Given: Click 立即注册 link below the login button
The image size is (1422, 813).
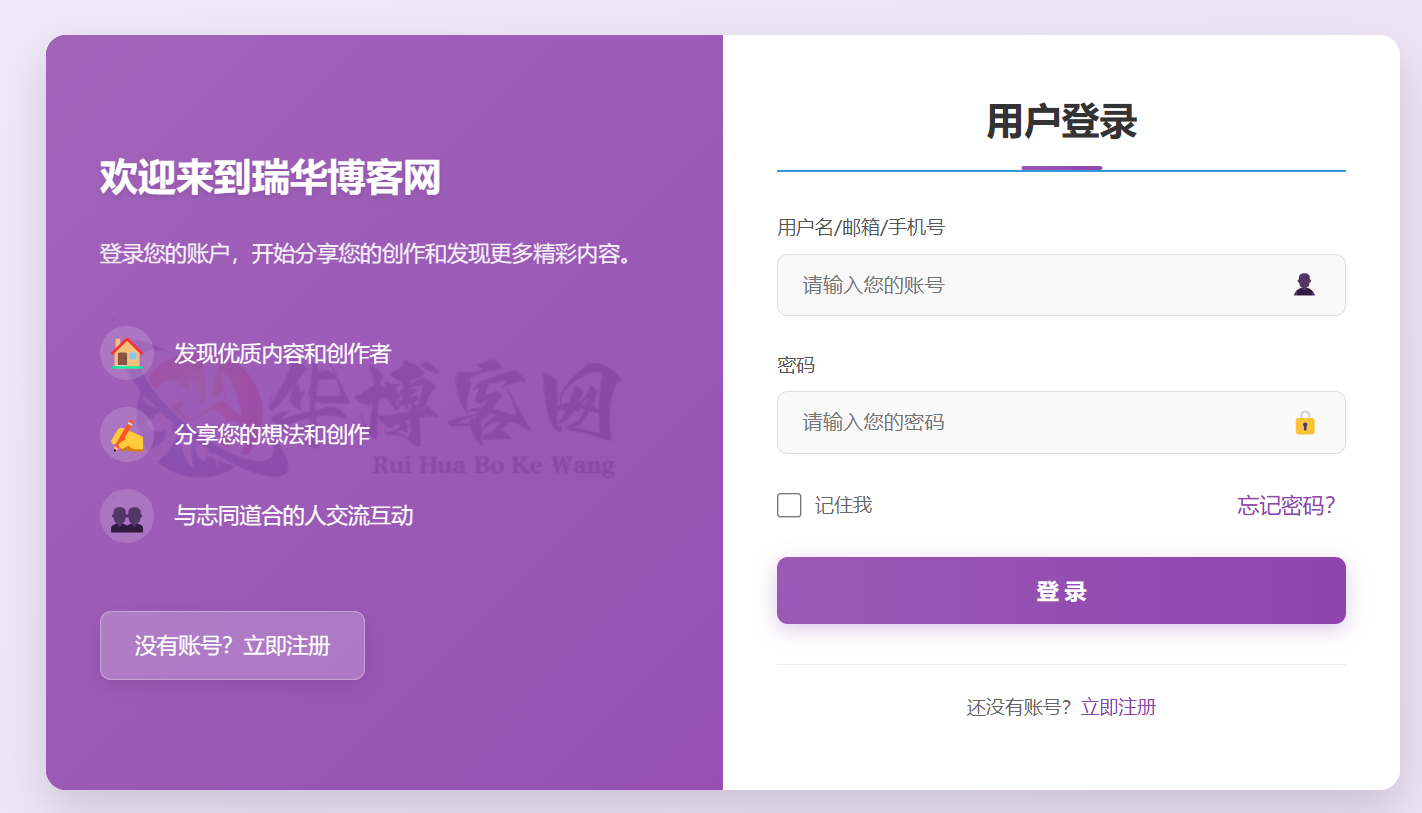Looking at the screenshot, I should pyautogui.click(x=1118, y=707).
